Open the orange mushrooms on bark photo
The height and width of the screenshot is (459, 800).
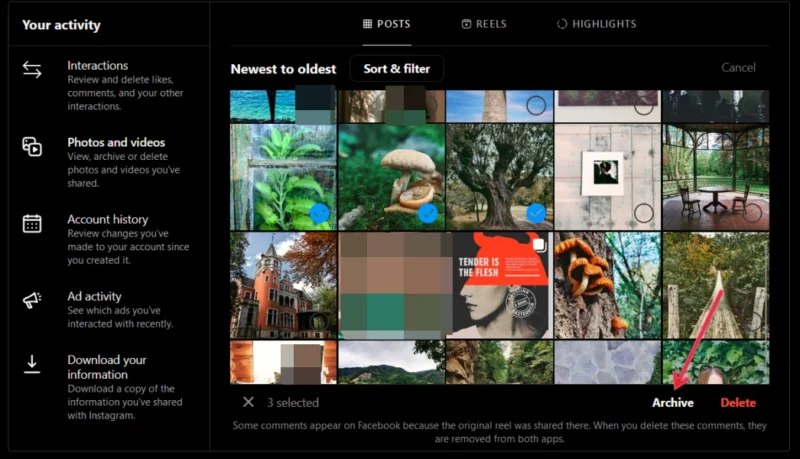point(608,285)
